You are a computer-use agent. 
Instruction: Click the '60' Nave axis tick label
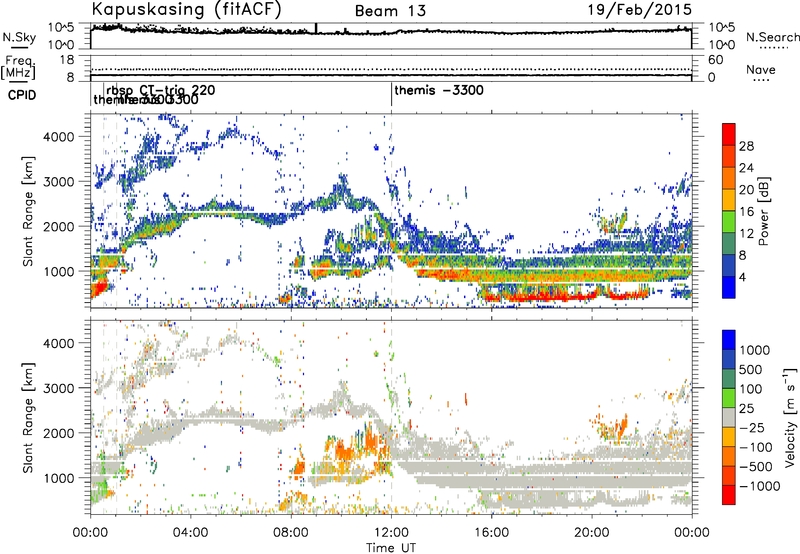point(716,60)
